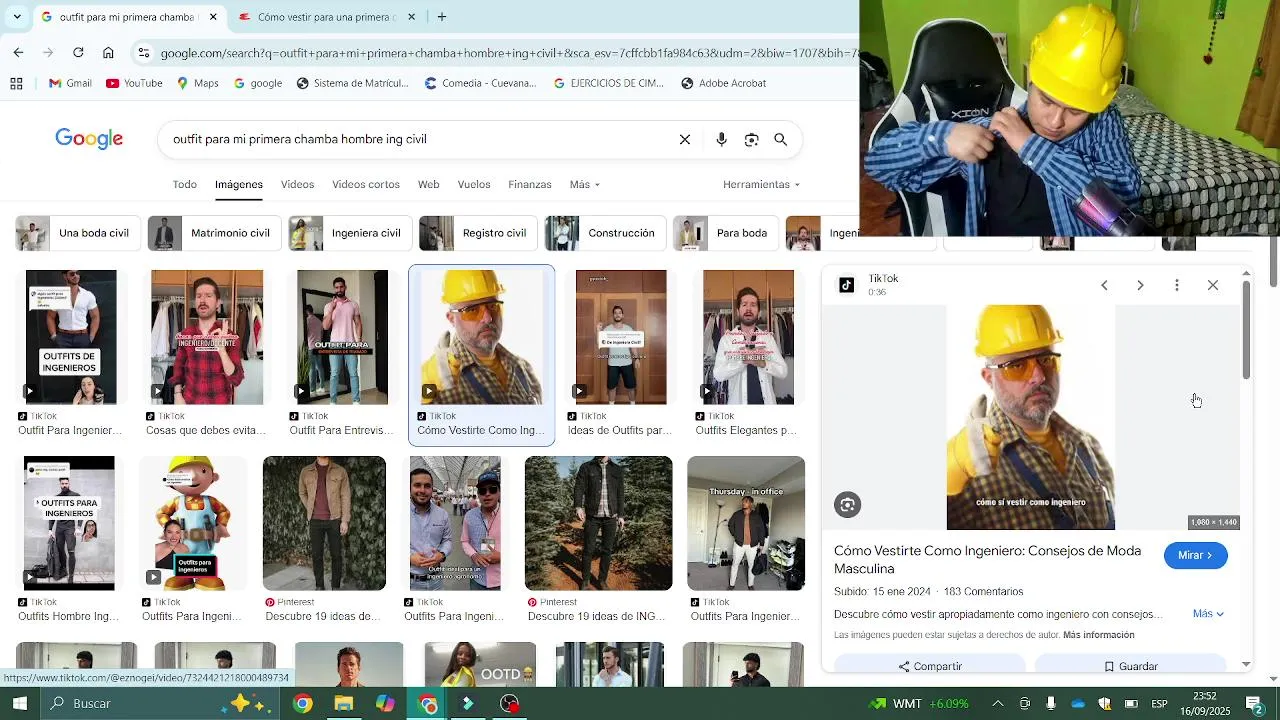1280x720 pixels.
Task: Show previous image in preview panel
Action: point(1104,285)
